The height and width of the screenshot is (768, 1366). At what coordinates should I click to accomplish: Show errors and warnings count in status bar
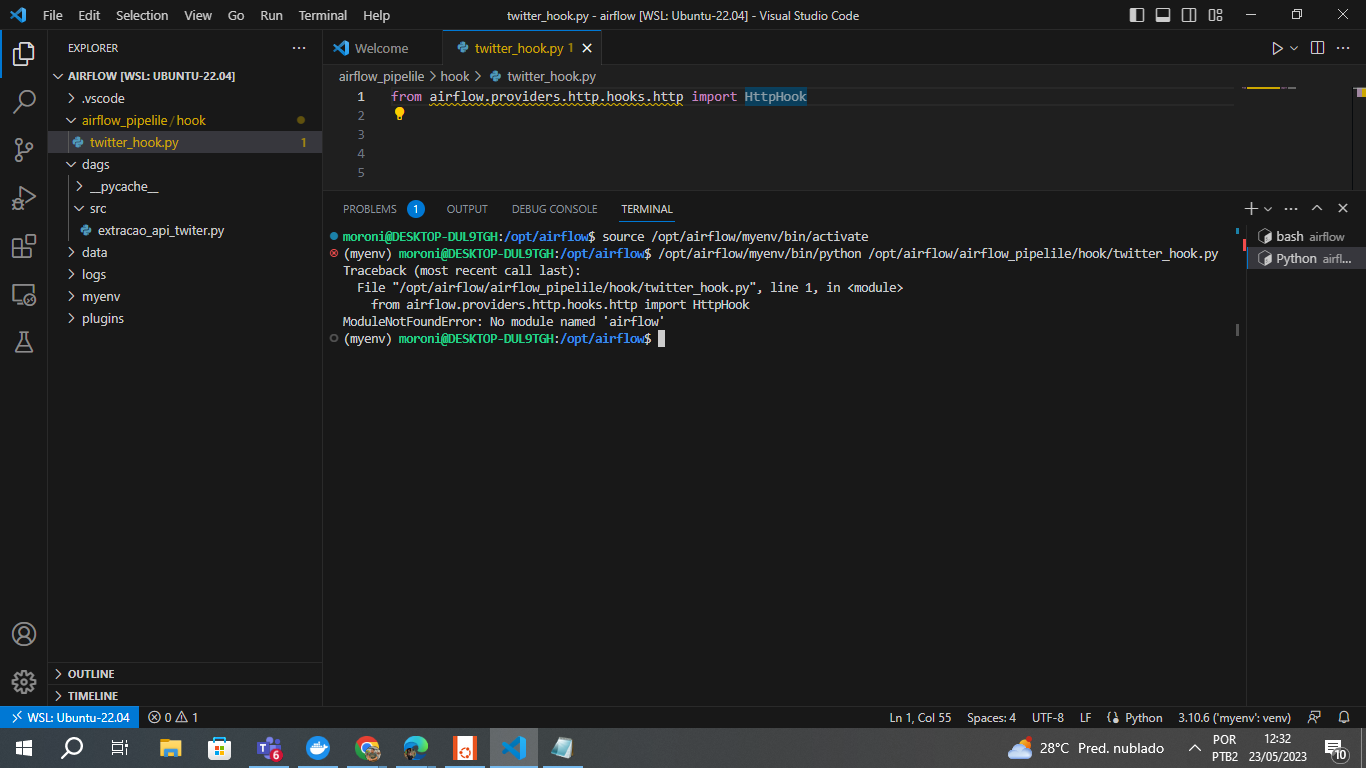coord(173,717)
